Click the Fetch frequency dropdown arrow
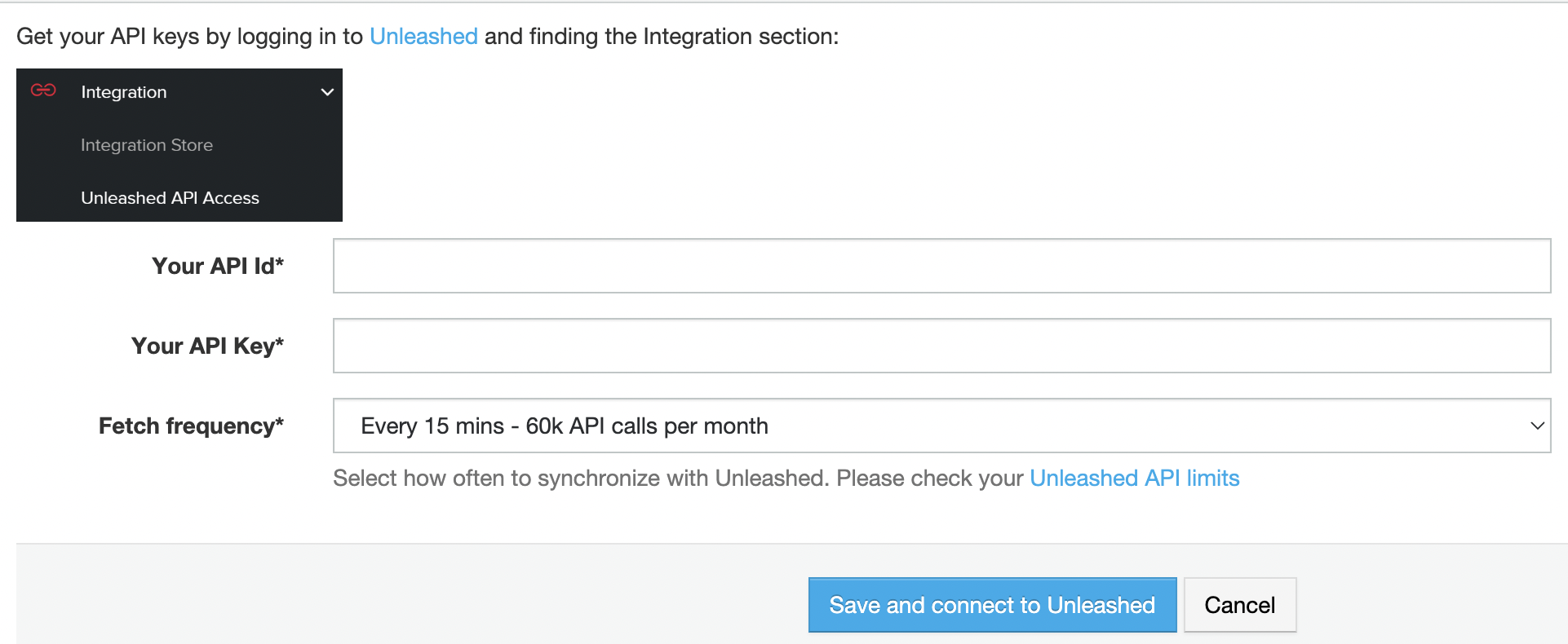Screen dimensions: 1568x644 tap(1537, 426)
